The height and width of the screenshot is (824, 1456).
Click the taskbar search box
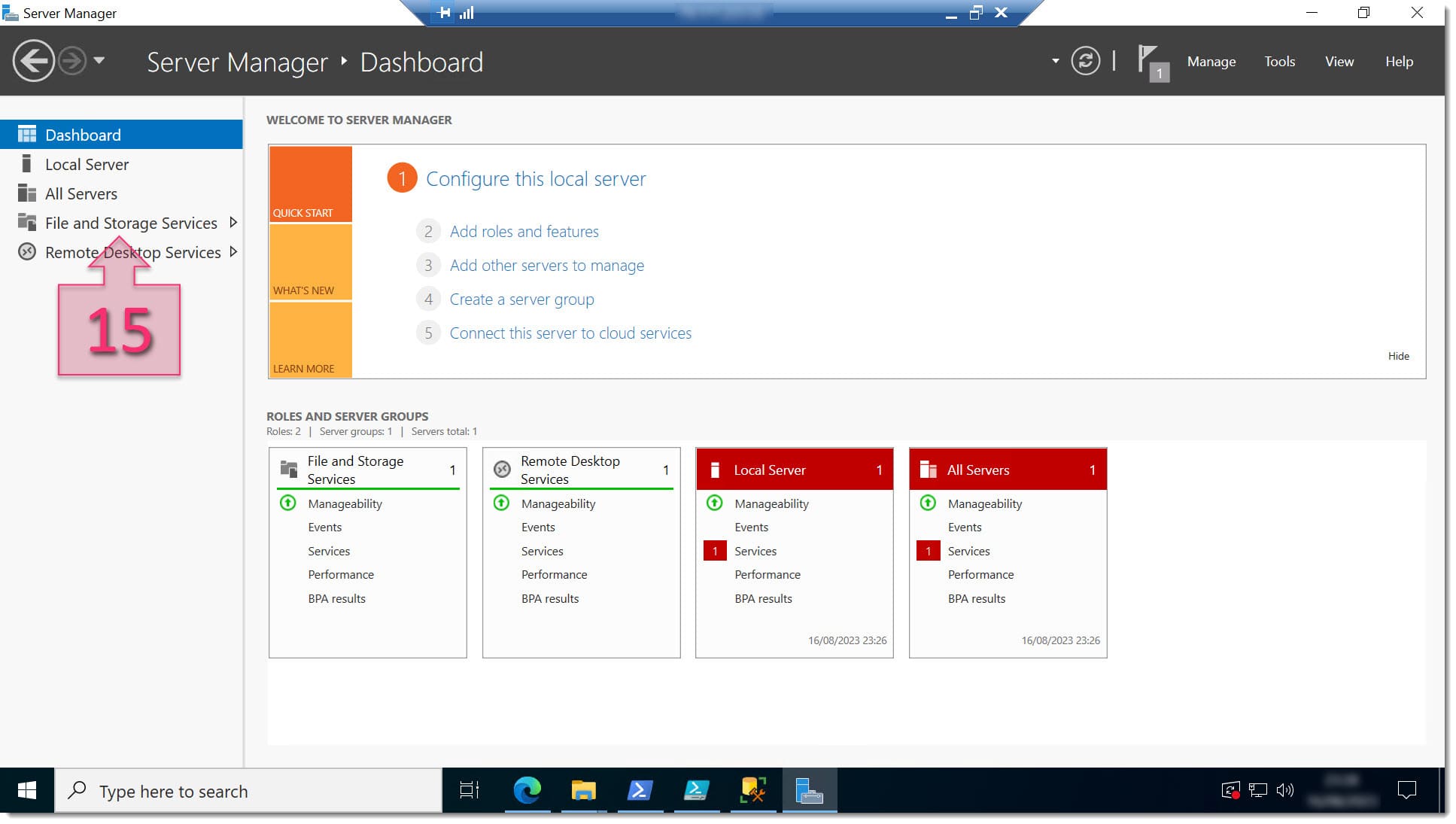(x=248, y=791)
